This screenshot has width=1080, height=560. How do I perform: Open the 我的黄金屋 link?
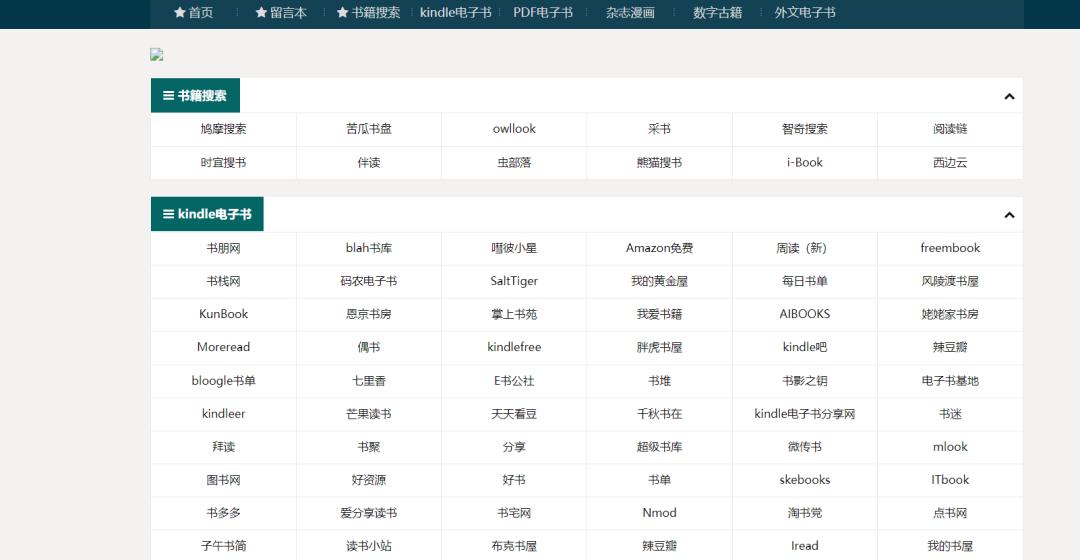click(x=659, y=281)
